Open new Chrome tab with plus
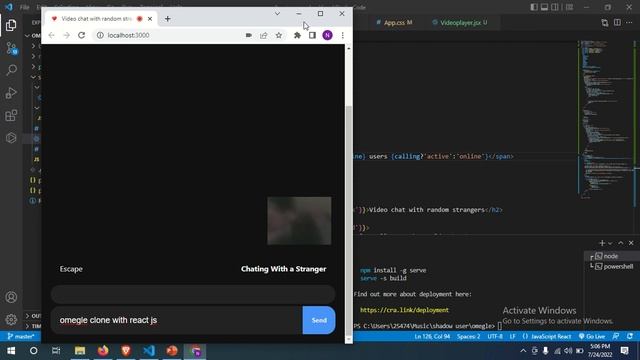The image size is (640, 360). [x=168, y=19]
